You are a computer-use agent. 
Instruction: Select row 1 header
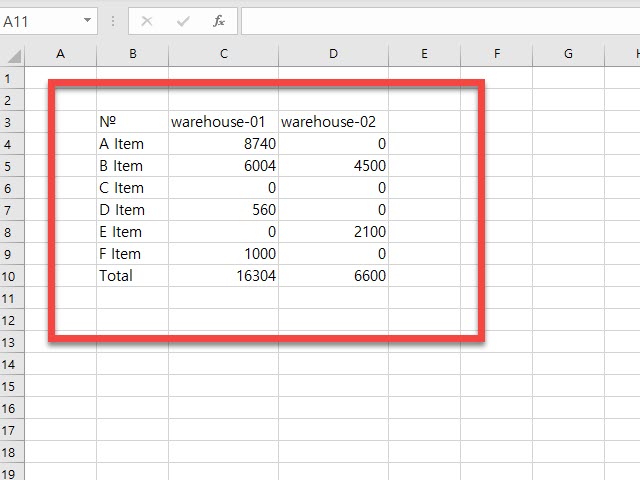pyautogui.click(x=12, y=78)
